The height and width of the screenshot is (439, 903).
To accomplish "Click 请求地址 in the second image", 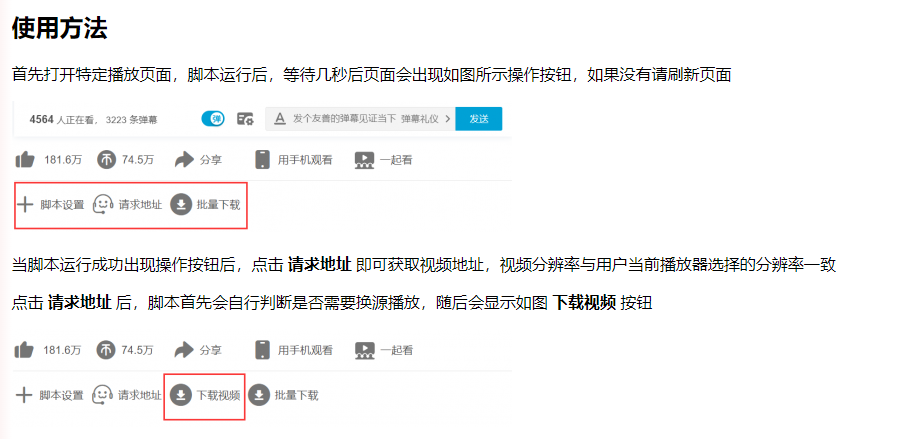I will point(140,395).
